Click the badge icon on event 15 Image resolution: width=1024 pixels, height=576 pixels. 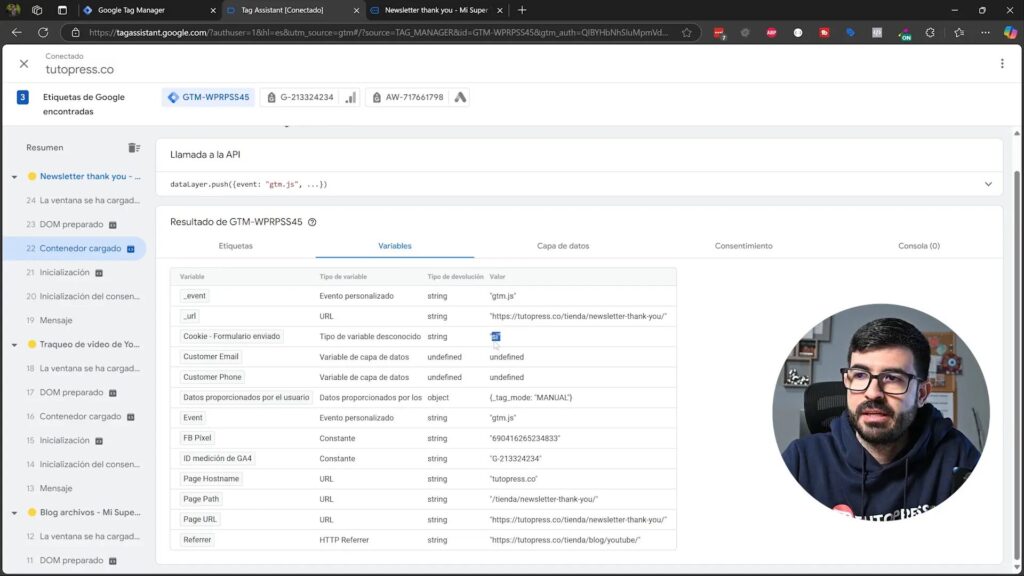point(99,441)
